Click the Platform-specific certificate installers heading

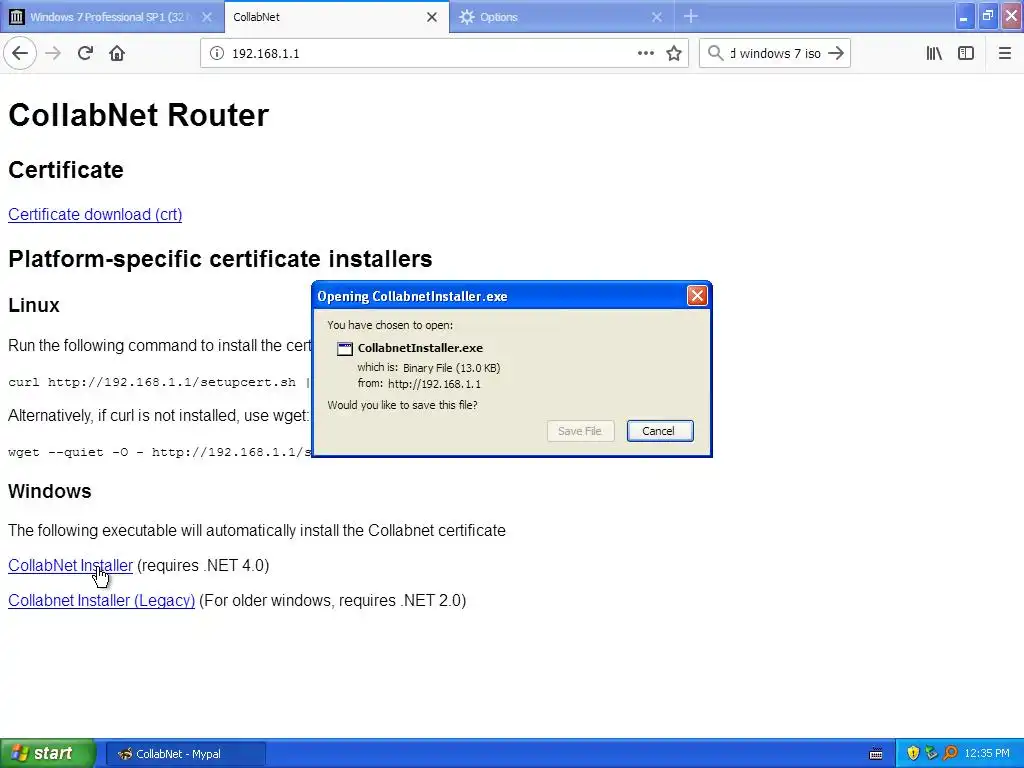[x=220, y=259]
